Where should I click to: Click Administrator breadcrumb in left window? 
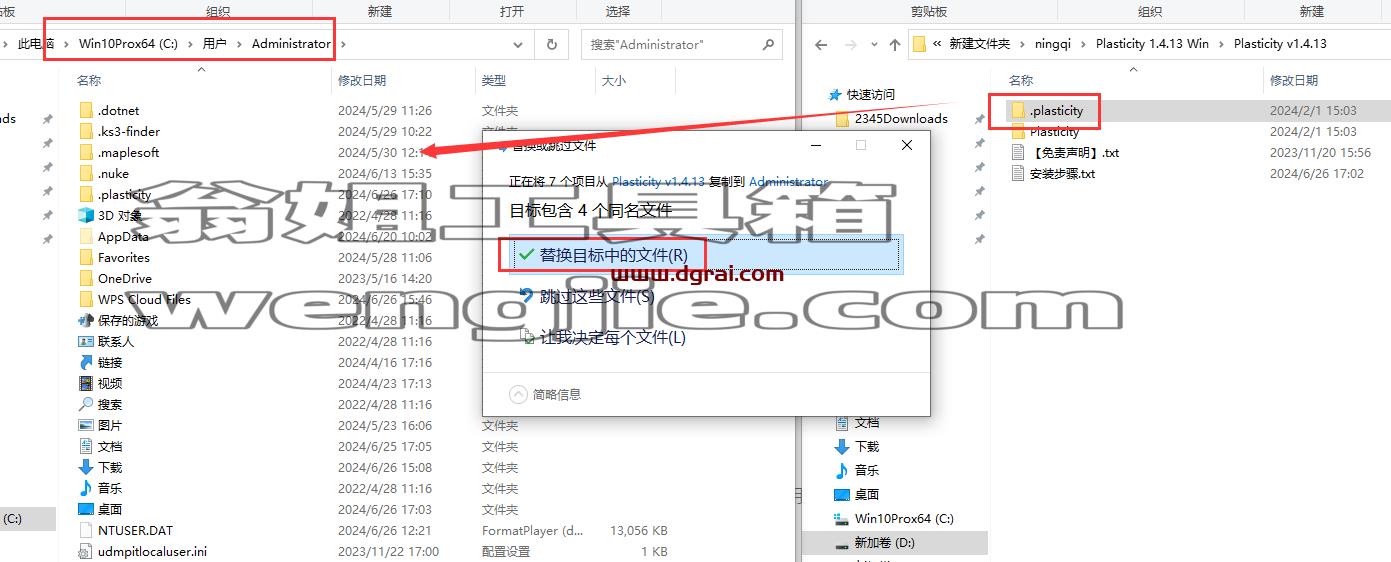291,44
